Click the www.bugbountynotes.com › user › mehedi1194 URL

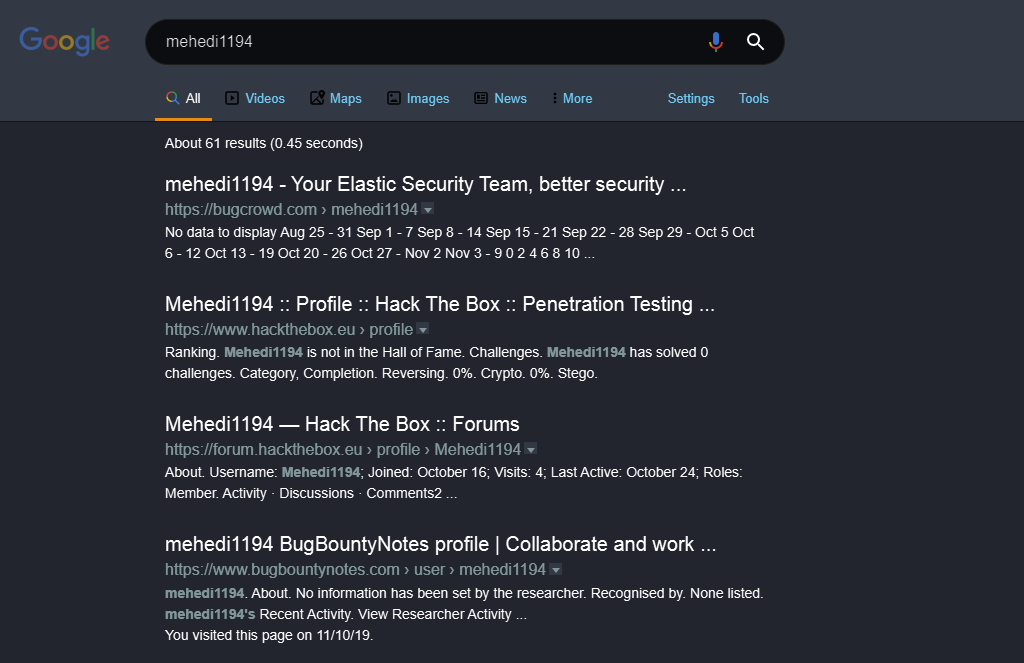(355, 570)
